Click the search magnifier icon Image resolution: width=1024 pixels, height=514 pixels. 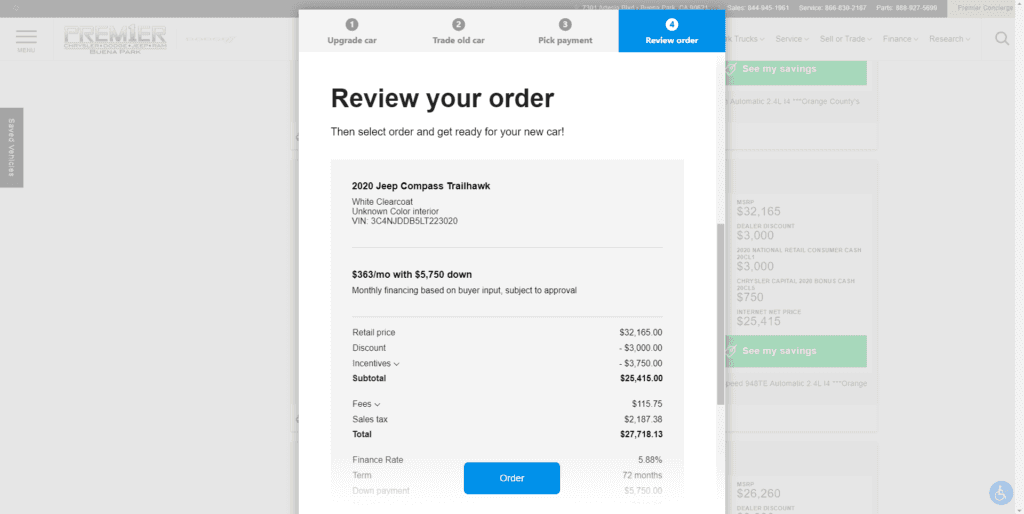1002,39
